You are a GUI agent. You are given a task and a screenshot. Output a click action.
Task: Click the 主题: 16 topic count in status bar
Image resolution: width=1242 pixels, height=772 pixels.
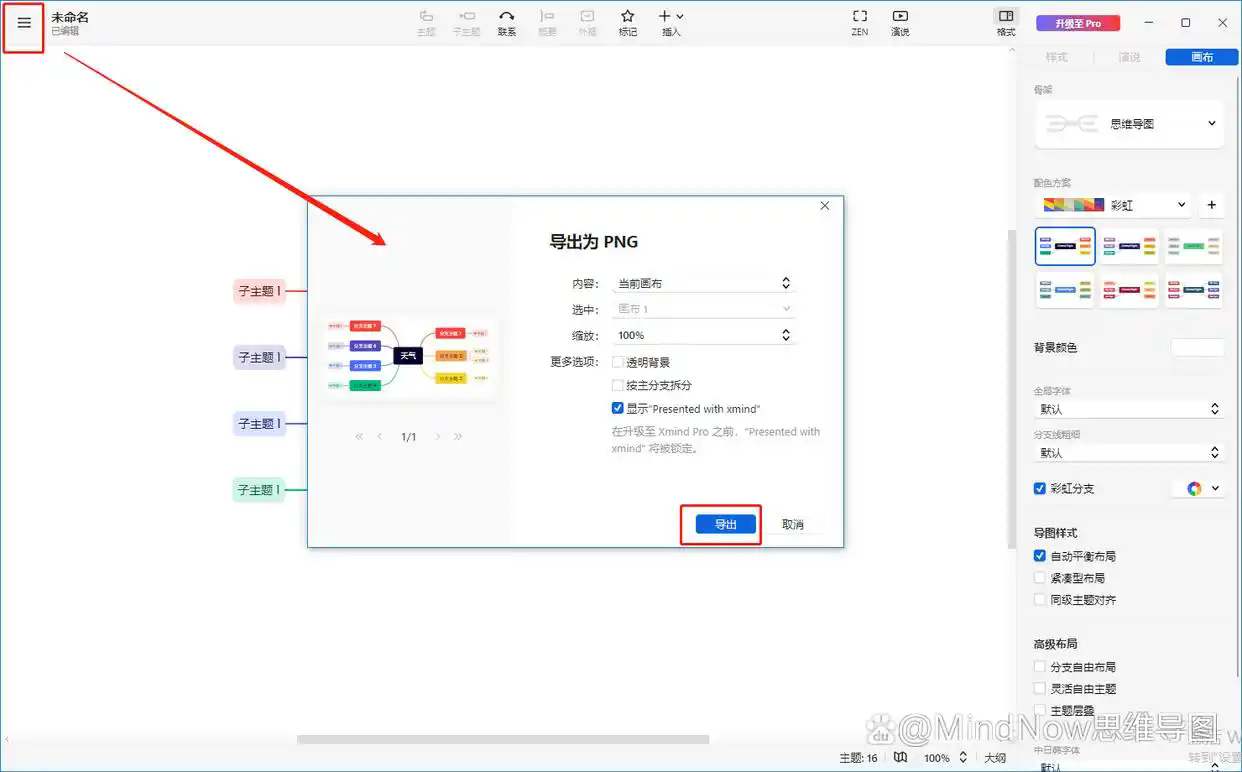[858, 758]
